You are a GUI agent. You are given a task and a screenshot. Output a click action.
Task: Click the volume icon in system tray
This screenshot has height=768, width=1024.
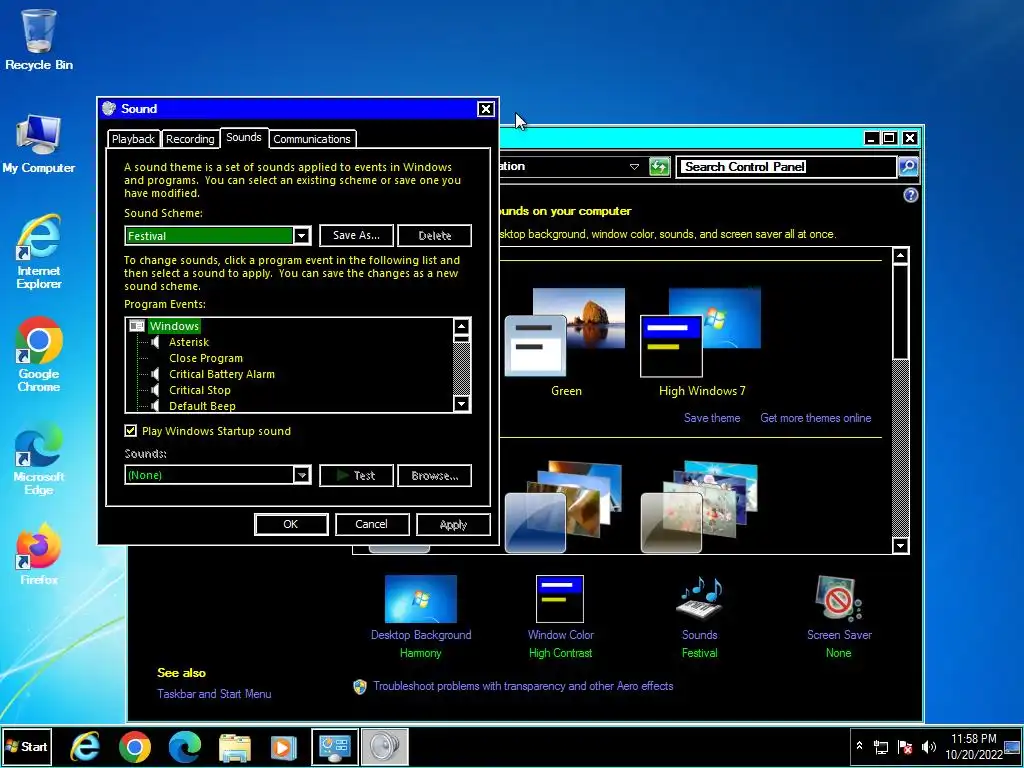[928, 746]
